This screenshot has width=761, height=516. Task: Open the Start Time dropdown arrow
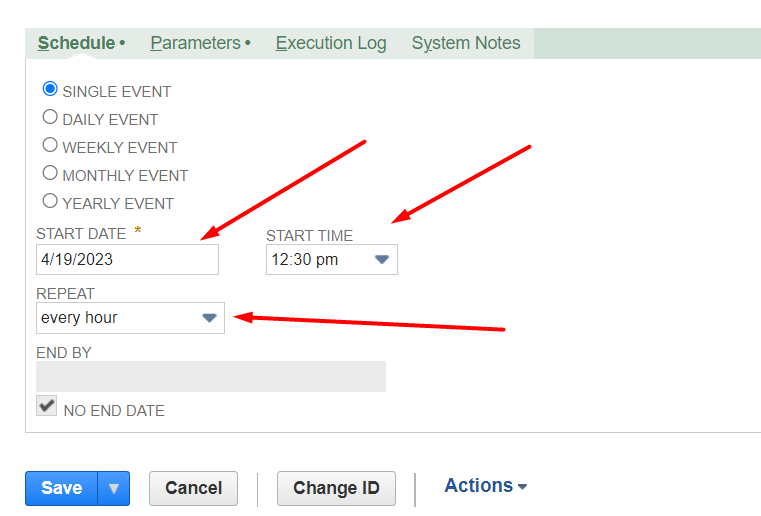pyautogui.click(x=382, y=260)
